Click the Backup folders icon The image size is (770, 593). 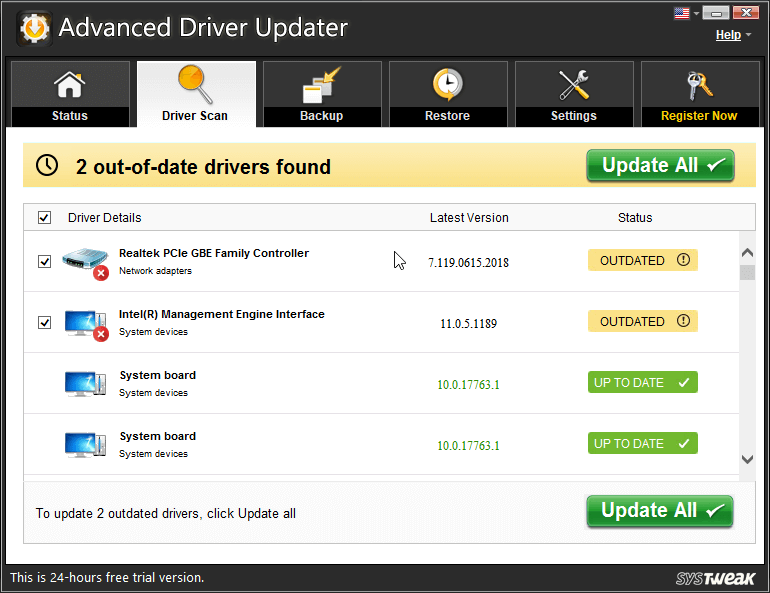[x=321, y=85]
